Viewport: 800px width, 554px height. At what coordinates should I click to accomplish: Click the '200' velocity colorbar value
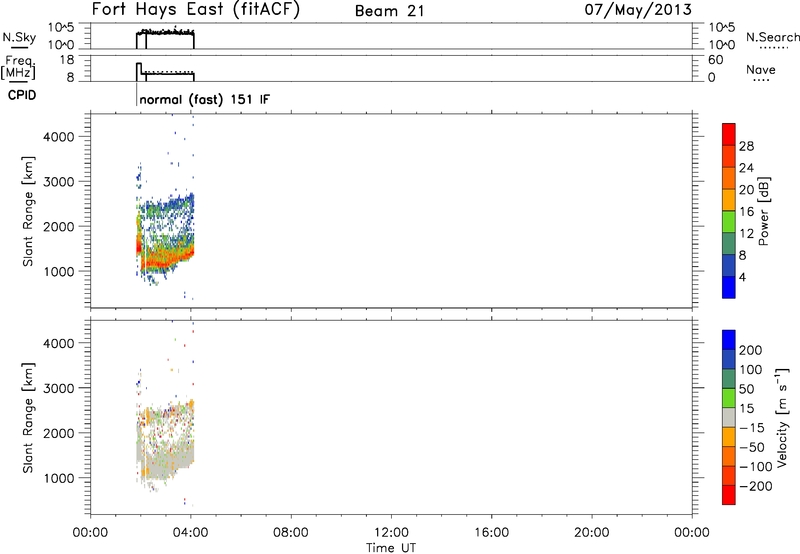751,350
